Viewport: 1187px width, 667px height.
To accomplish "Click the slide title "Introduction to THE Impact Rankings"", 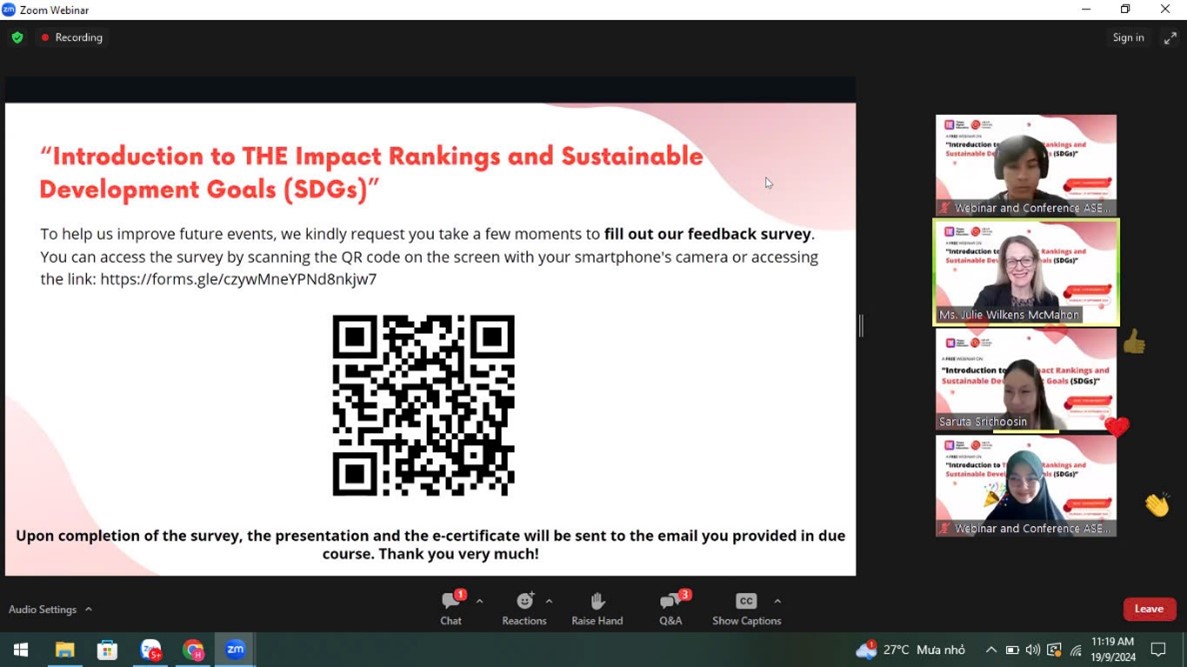I will [371, 173].
